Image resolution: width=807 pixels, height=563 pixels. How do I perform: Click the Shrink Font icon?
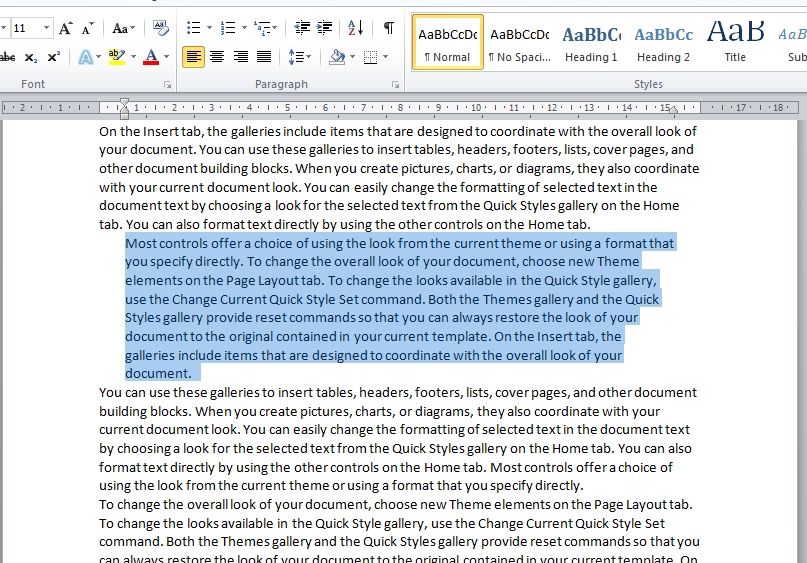87,28
